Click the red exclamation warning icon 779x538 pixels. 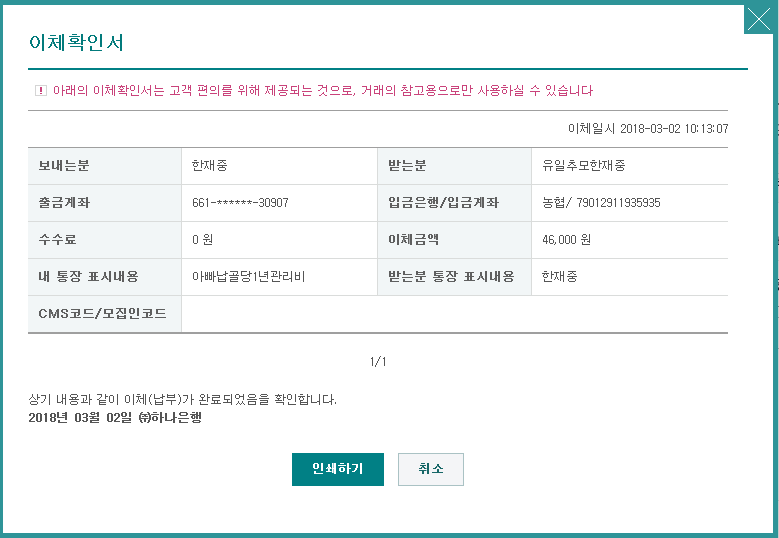click(x=41, y=91)
